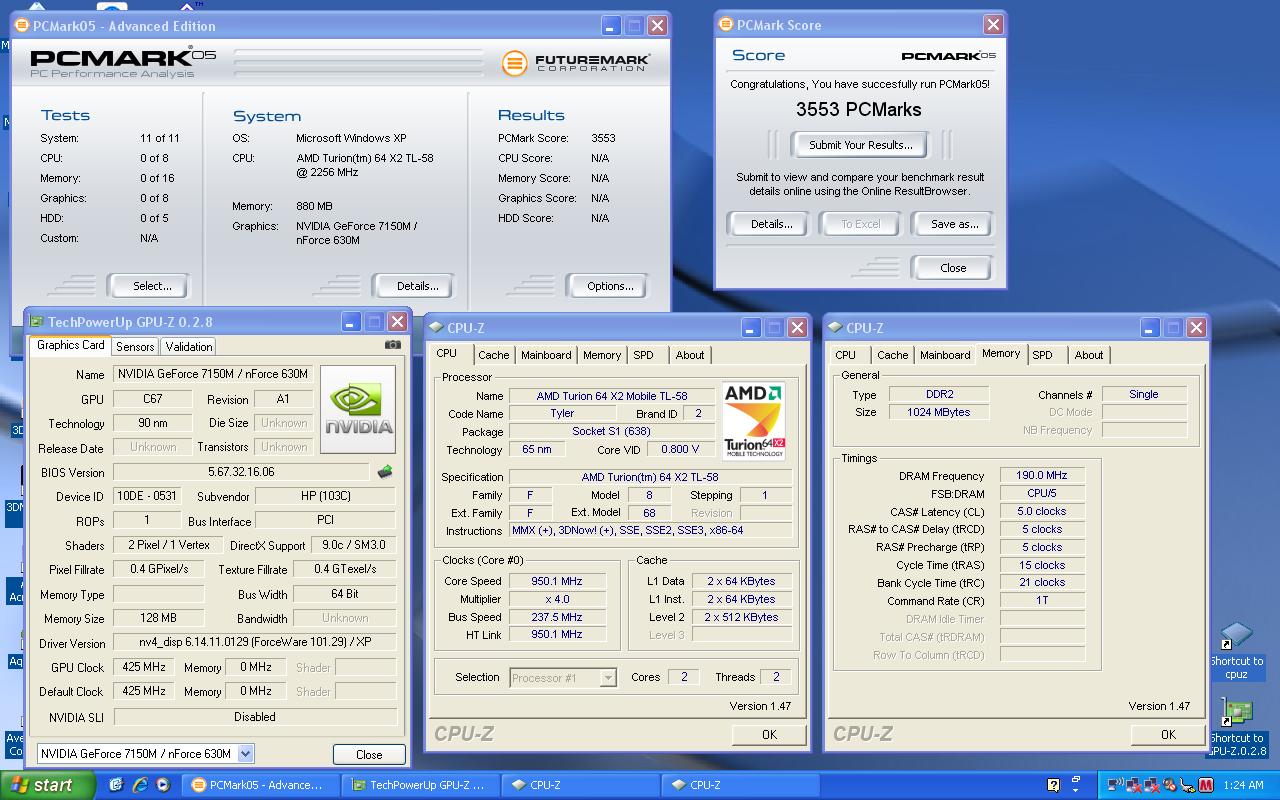
Task: Click the AMD Turion 64 X2 logo in CPU-Z
Action: (x=754, y=421)
